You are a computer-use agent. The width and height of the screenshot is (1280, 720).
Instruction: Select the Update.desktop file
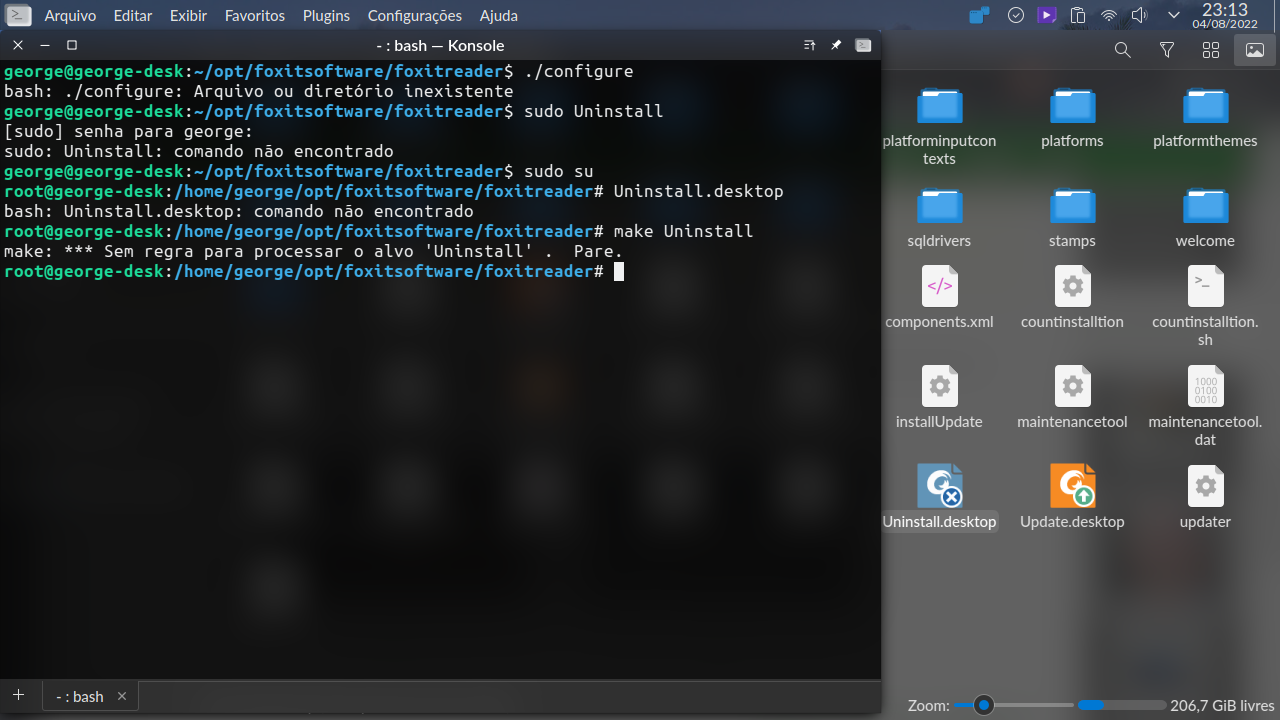pos(1072,498)
